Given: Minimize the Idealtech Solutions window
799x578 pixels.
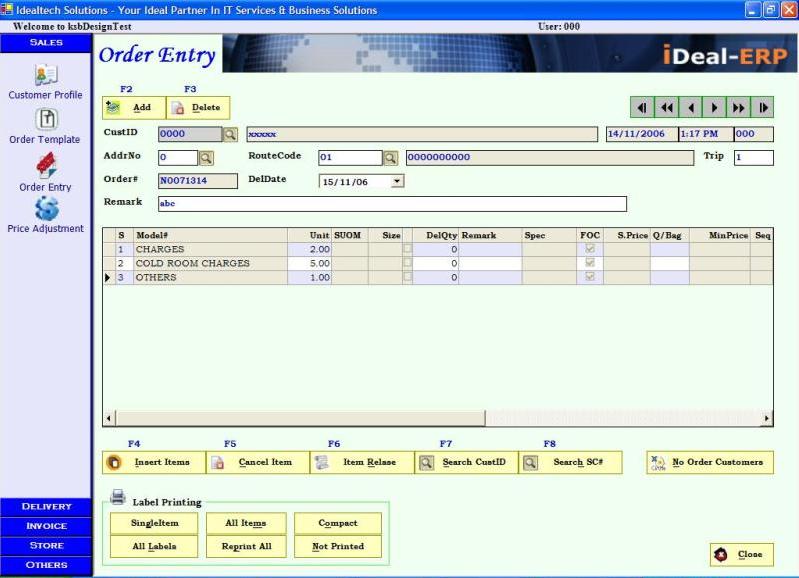Looking at the screenshot, I should (x=753, y=10).
